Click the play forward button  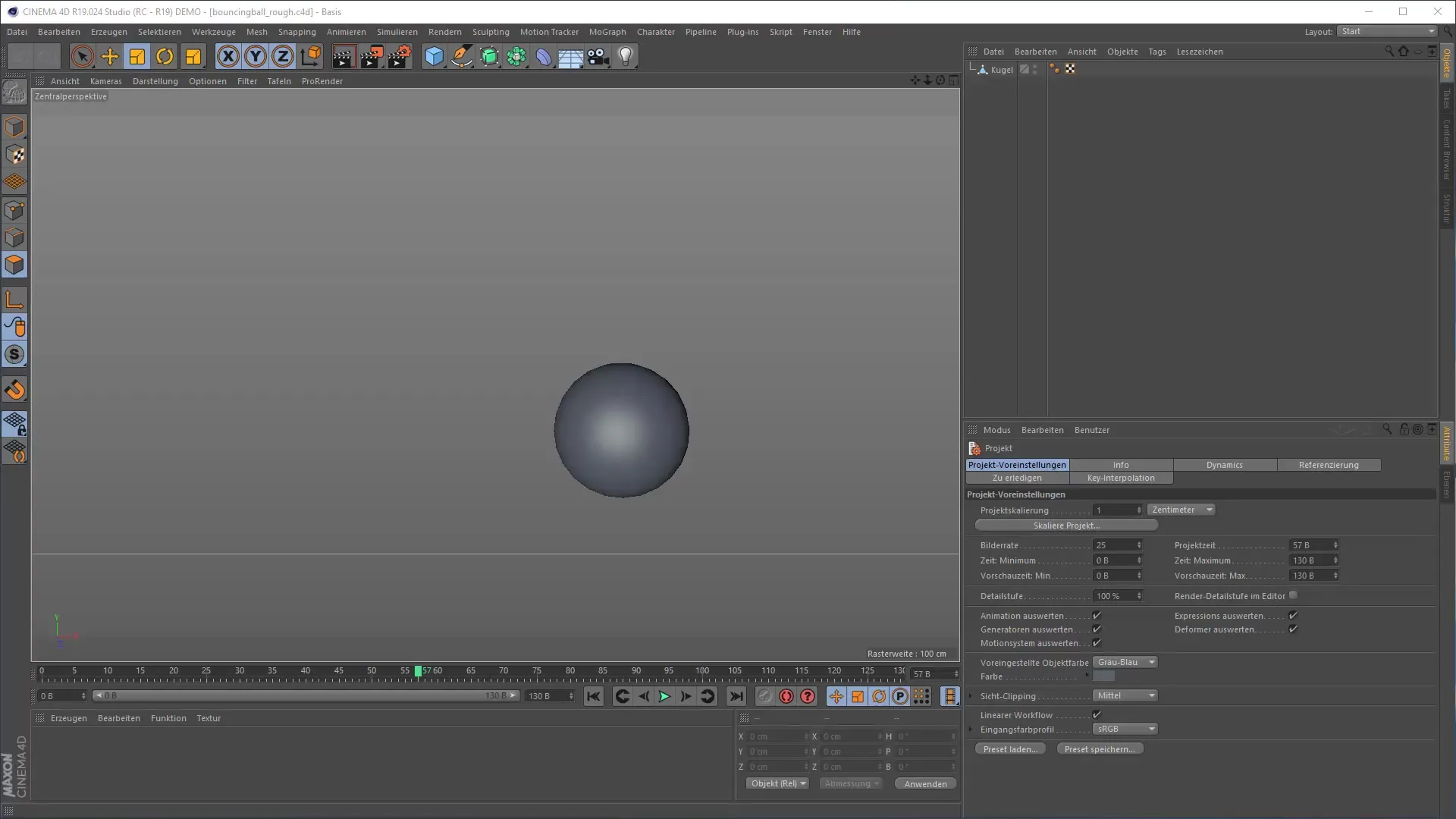pyautogui.click(x=664, y=696)
